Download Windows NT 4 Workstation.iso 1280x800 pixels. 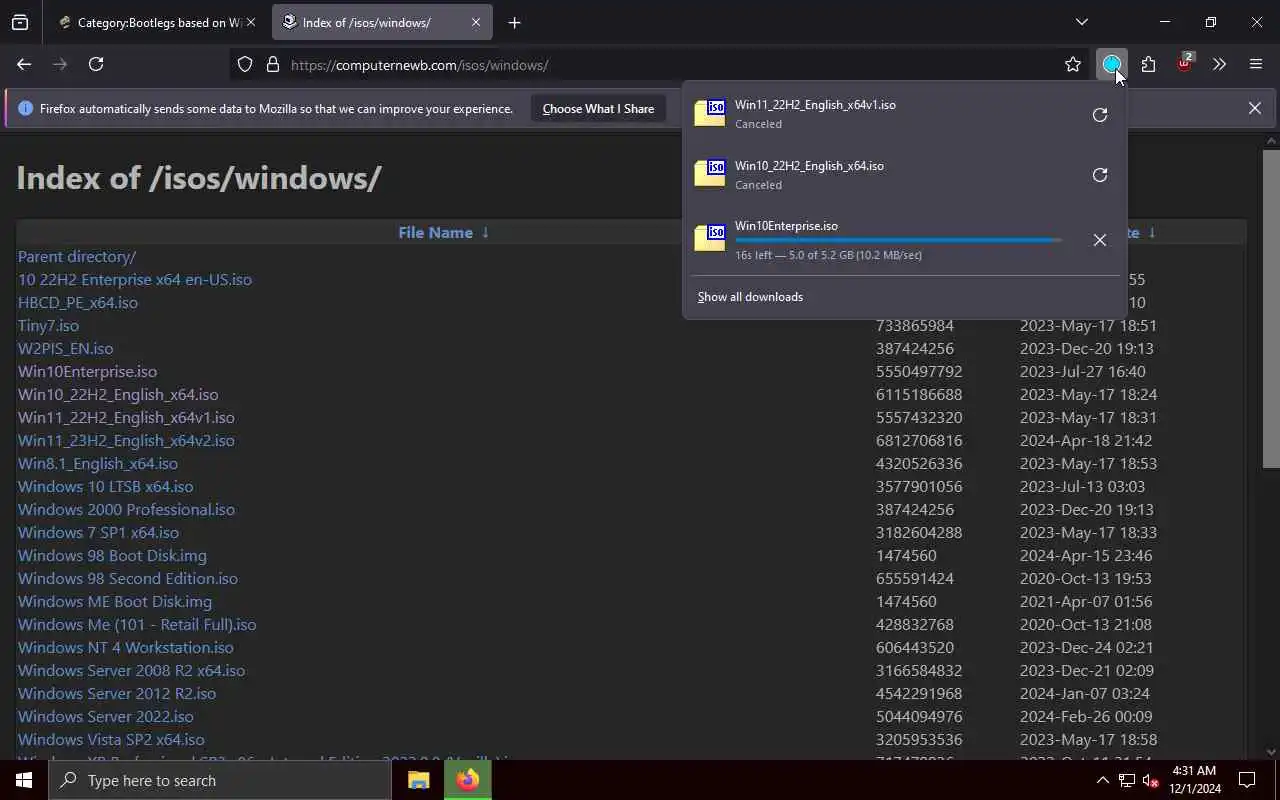(x=126, y=647)
